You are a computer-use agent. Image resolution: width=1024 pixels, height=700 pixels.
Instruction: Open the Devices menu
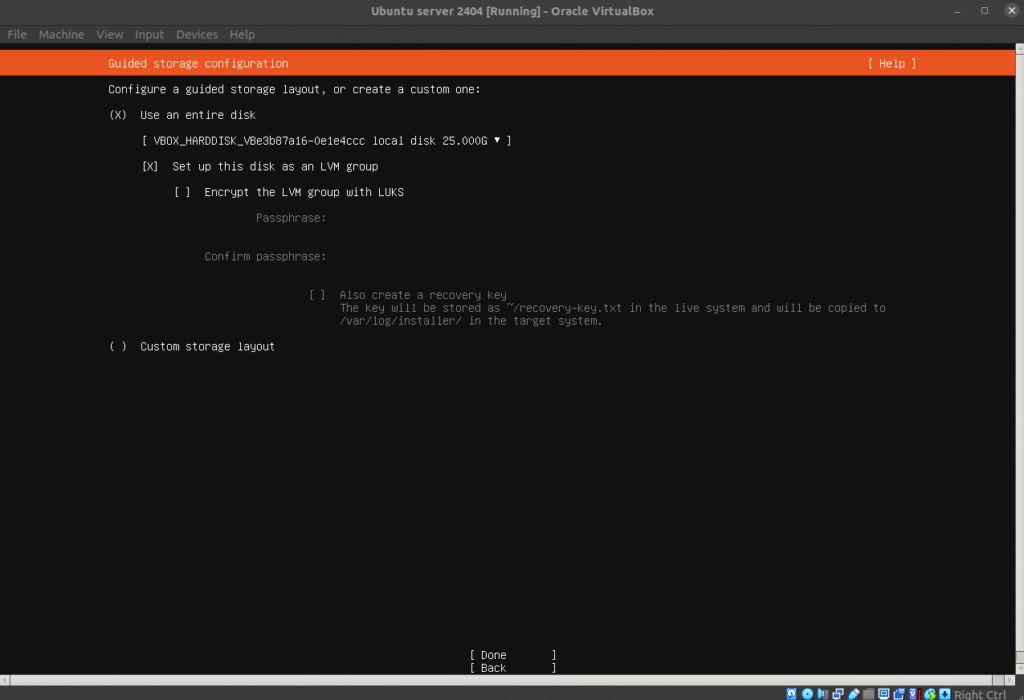tap(197, 34)
